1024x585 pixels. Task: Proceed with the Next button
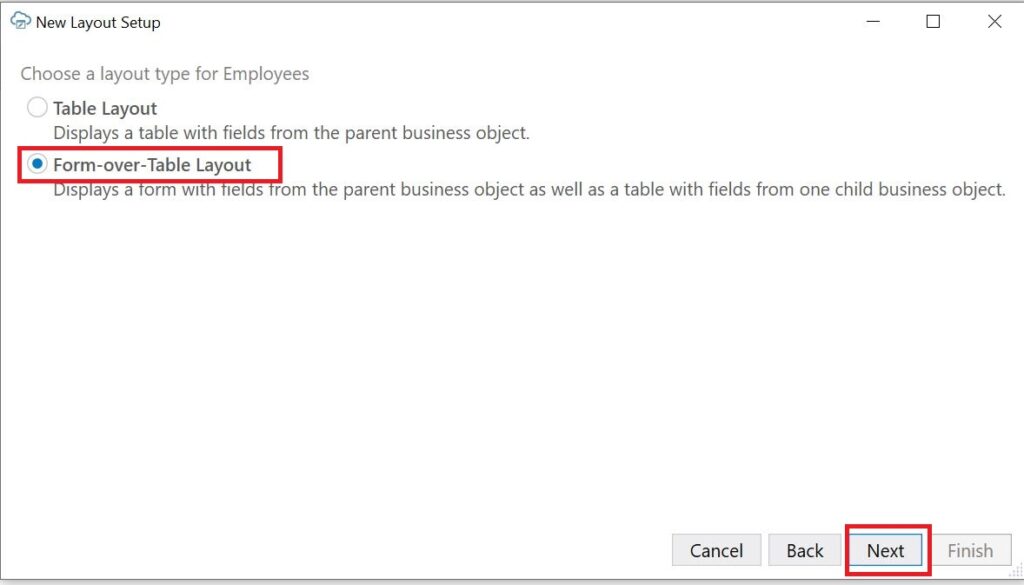pyautogui.click(x=885, y=550)
